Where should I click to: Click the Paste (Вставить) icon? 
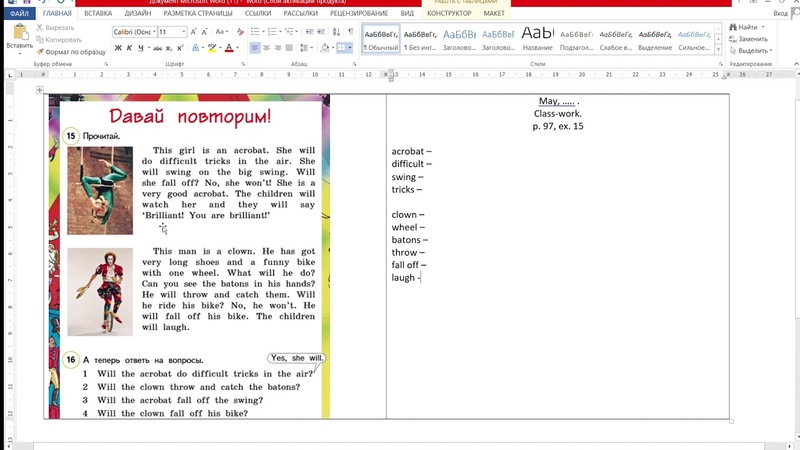[x=18, y=35]
